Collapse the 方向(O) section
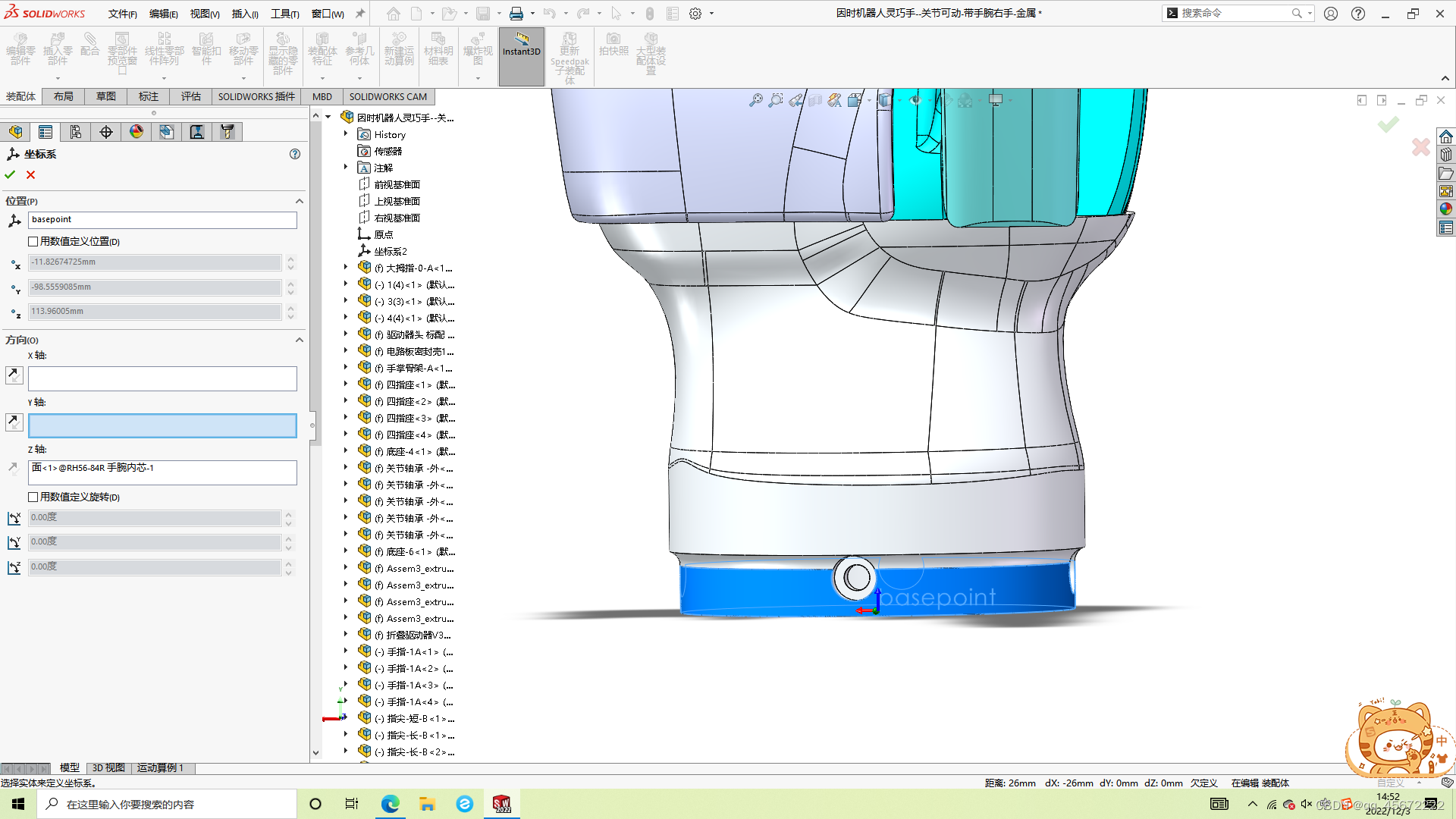 pyautogui.click(x=299, y=340)
